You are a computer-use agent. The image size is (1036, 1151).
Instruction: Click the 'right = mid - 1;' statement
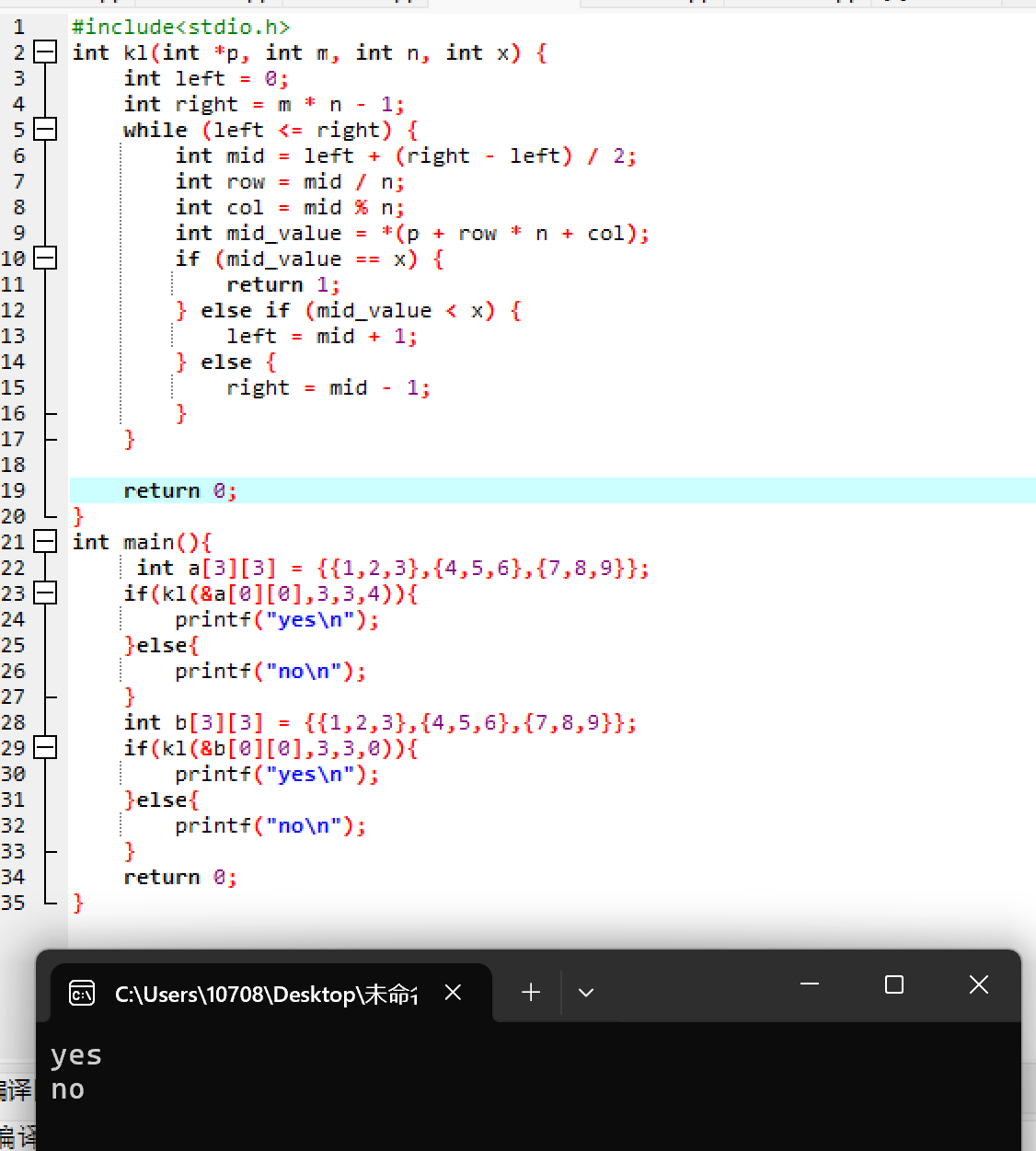point(328,387)
